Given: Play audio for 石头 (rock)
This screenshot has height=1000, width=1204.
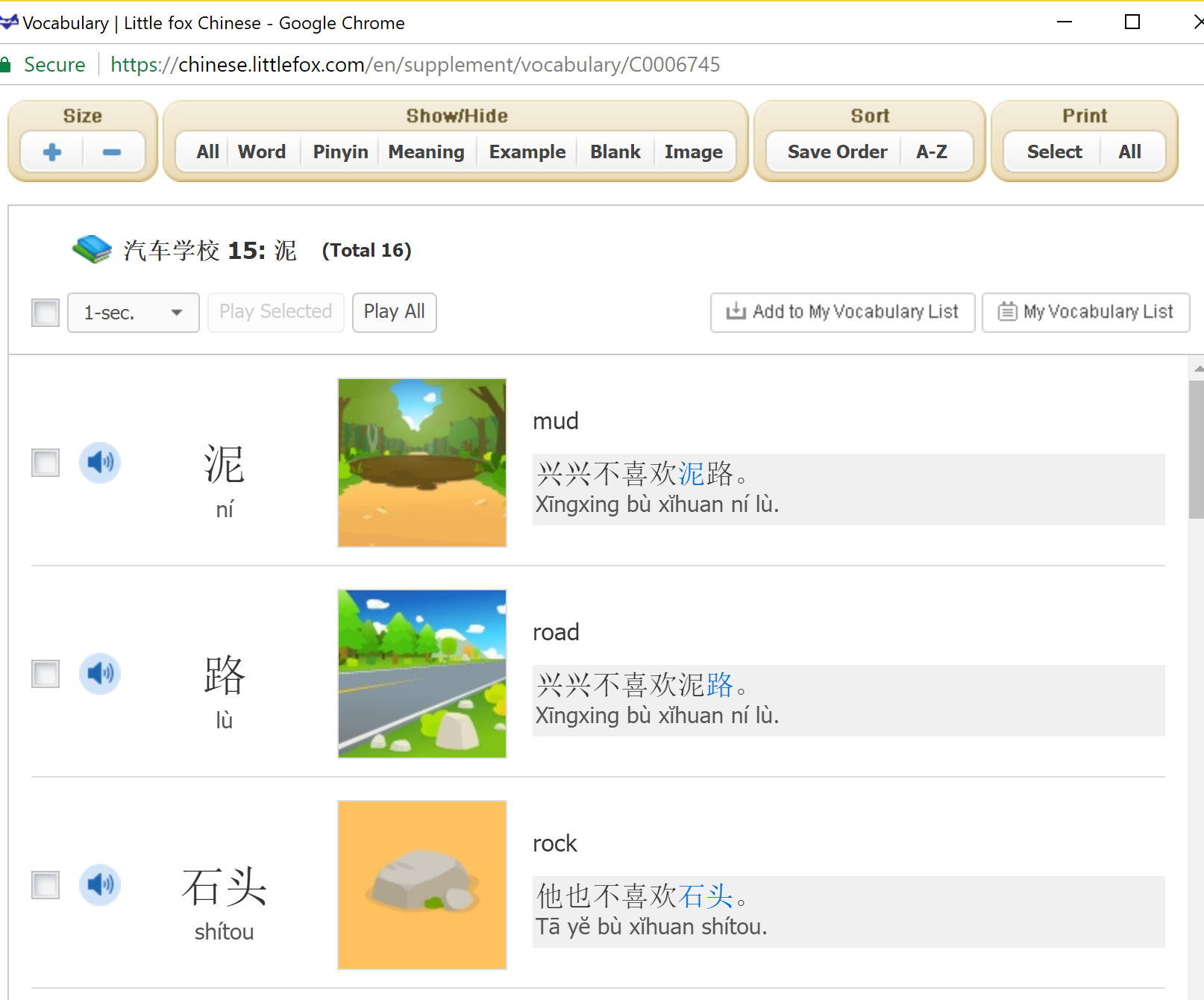Looking at the screenshot, I should [100, 885].
